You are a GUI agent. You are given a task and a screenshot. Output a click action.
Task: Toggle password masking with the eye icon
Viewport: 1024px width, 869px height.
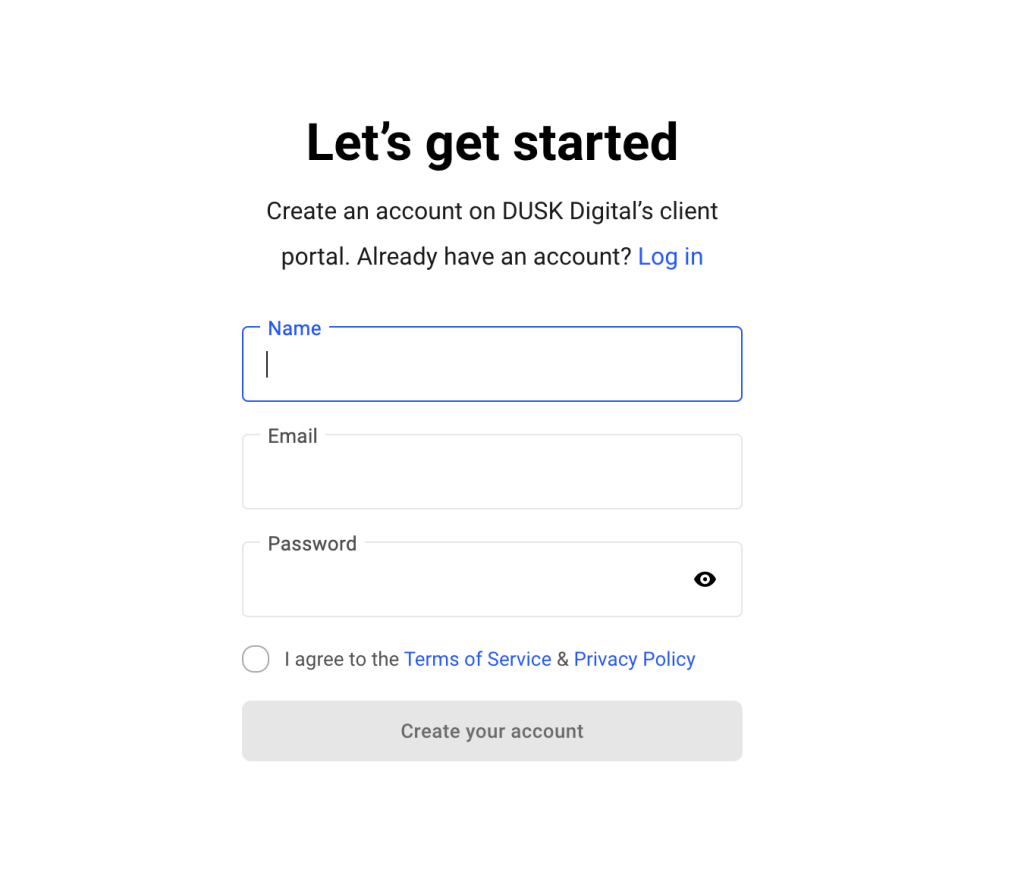705,580
